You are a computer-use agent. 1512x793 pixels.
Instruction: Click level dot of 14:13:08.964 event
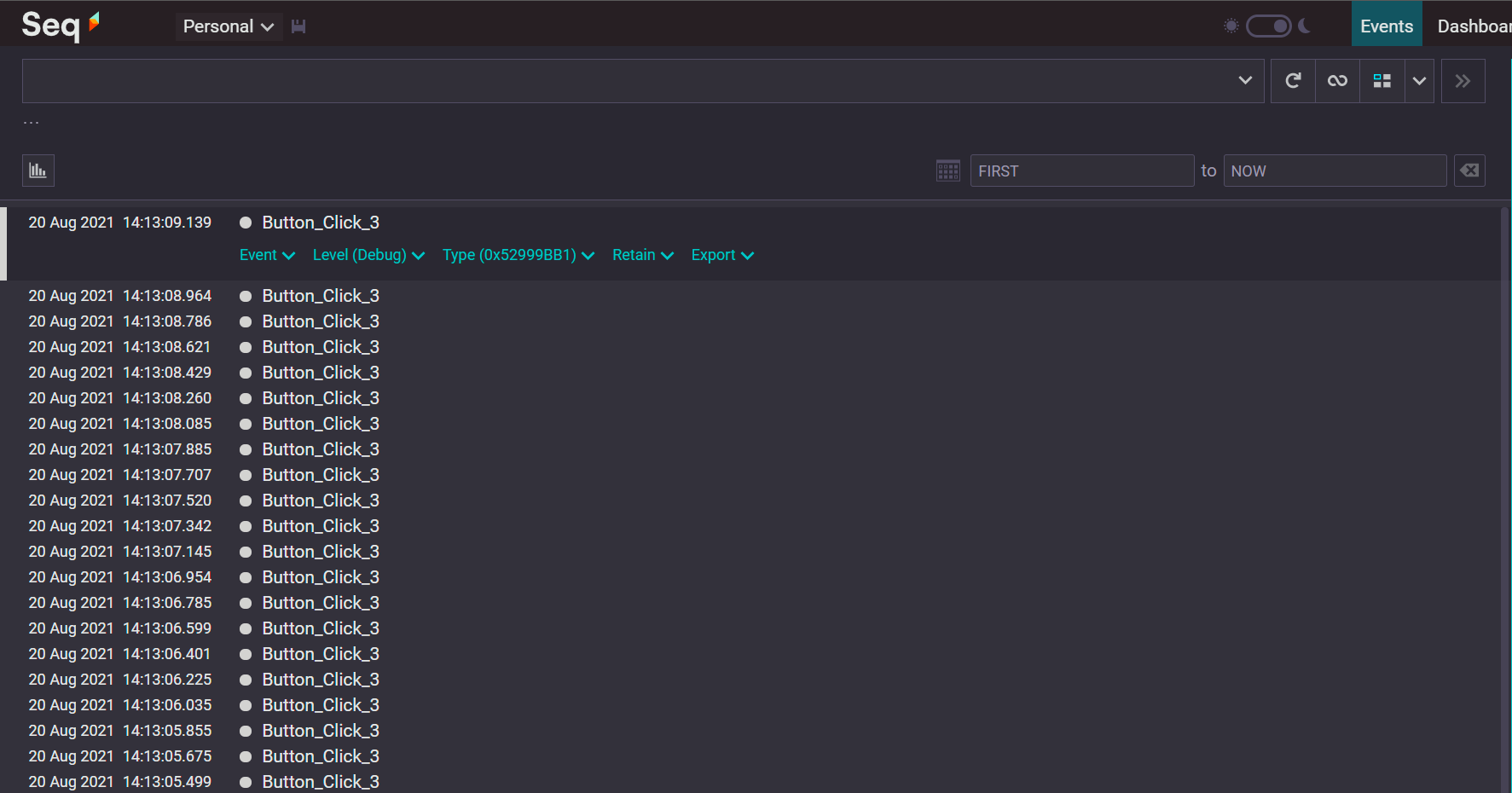[x=246, y=296]
